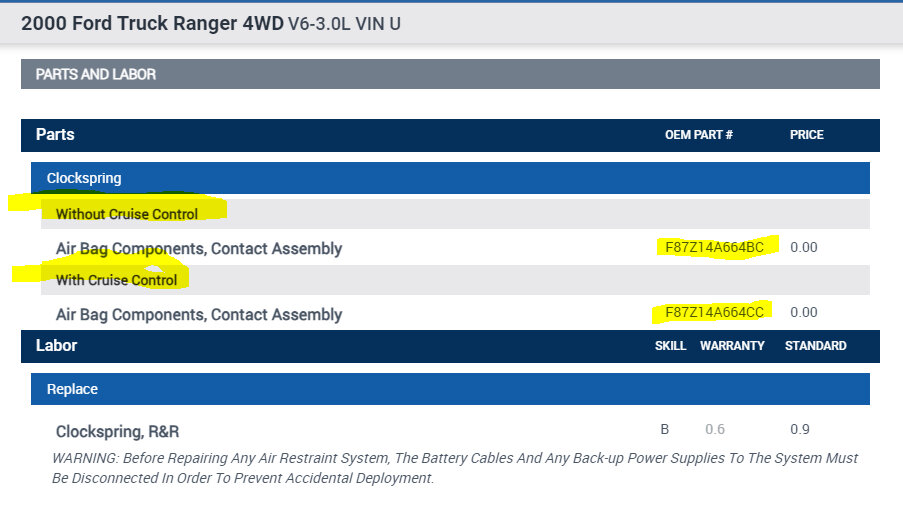
Task: Click the STANDARD column header
Action: 815,346
